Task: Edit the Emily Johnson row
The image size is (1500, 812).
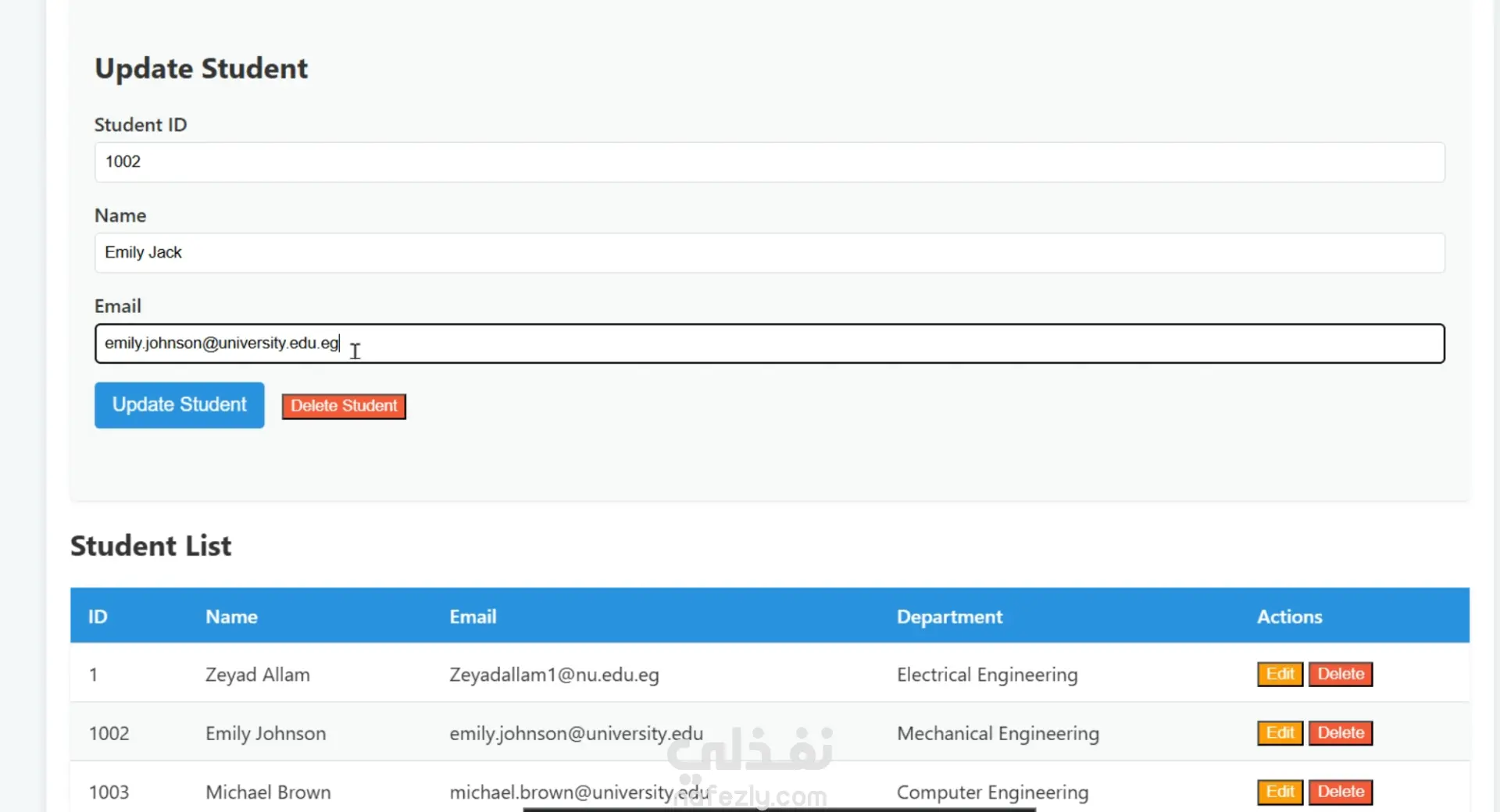Action: pos(1280,733)
